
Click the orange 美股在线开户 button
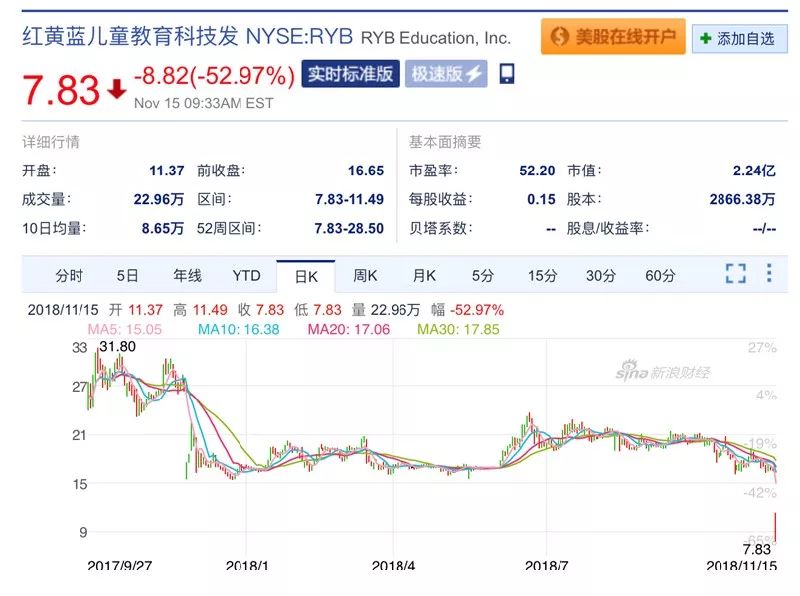click(x=613, y=36)
